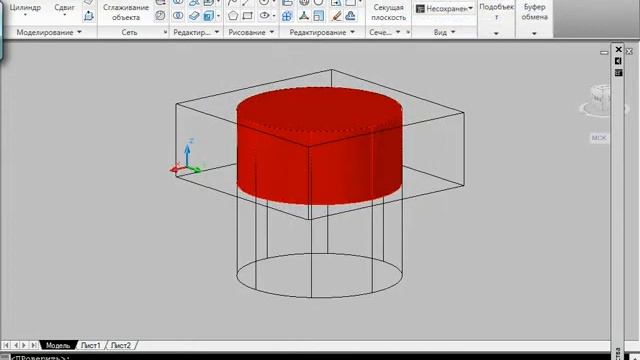Click the slice/thicken solid icon
This screenshot has height=360, width=640.
click(x=194, y=16)
